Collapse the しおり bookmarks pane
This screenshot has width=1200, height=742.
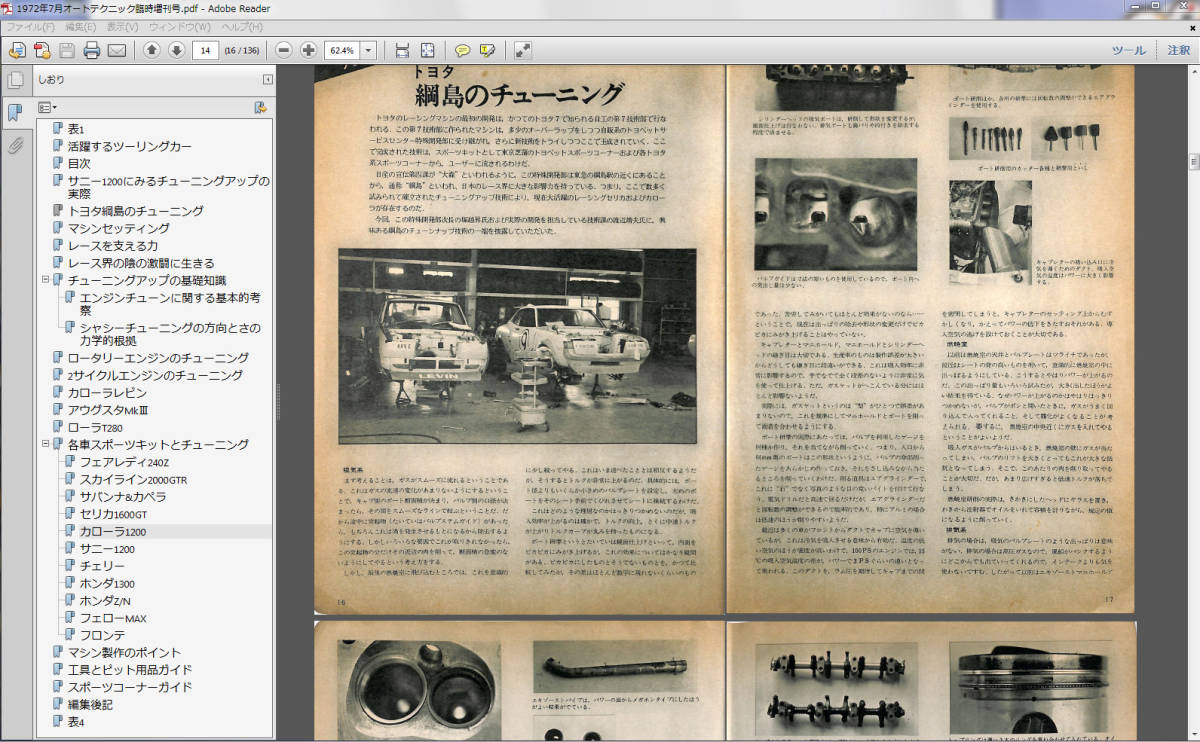[x=267, y=80]
